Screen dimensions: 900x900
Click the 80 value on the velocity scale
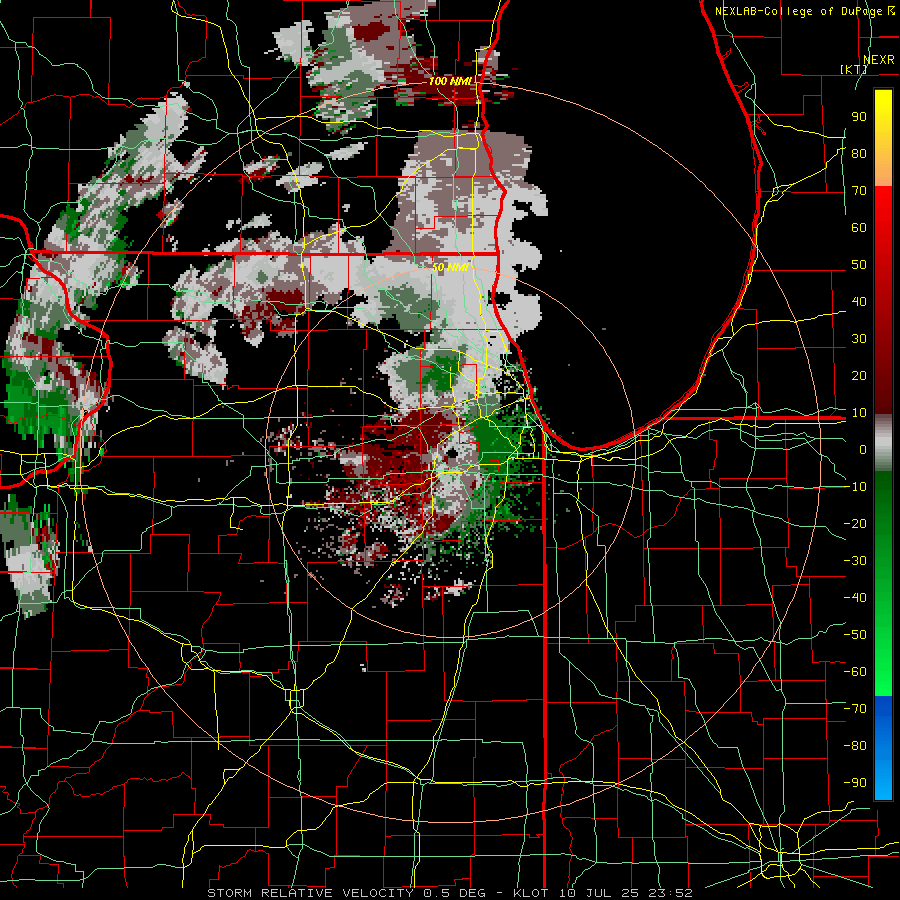[x=859, y=153]
